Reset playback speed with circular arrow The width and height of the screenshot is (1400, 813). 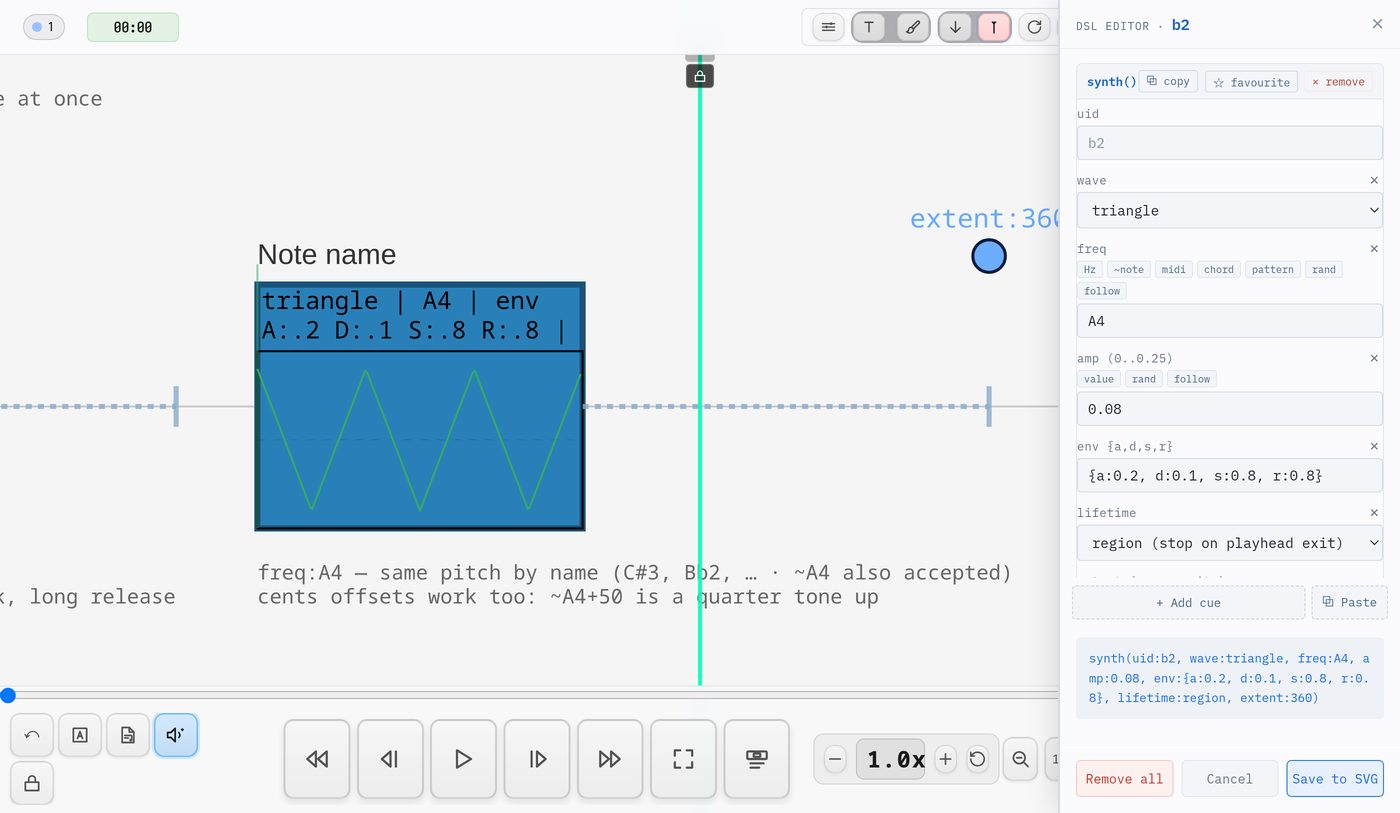click(978, 759)
